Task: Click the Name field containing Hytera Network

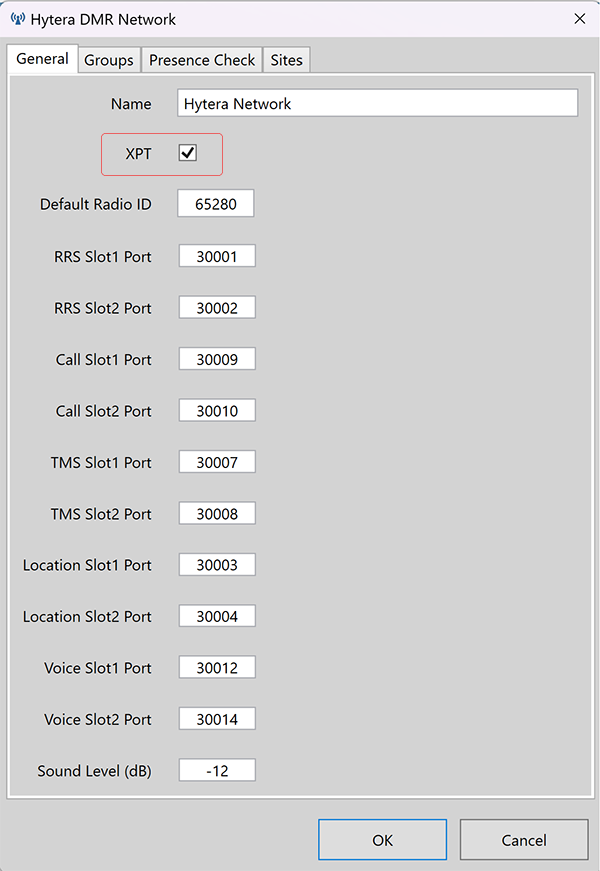Action: point(377,102)
